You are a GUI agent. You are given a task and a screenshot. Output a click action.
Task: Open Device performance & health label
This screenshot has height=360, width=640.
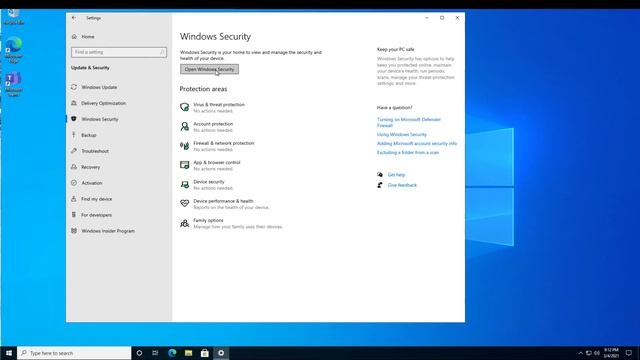(223, 201)
